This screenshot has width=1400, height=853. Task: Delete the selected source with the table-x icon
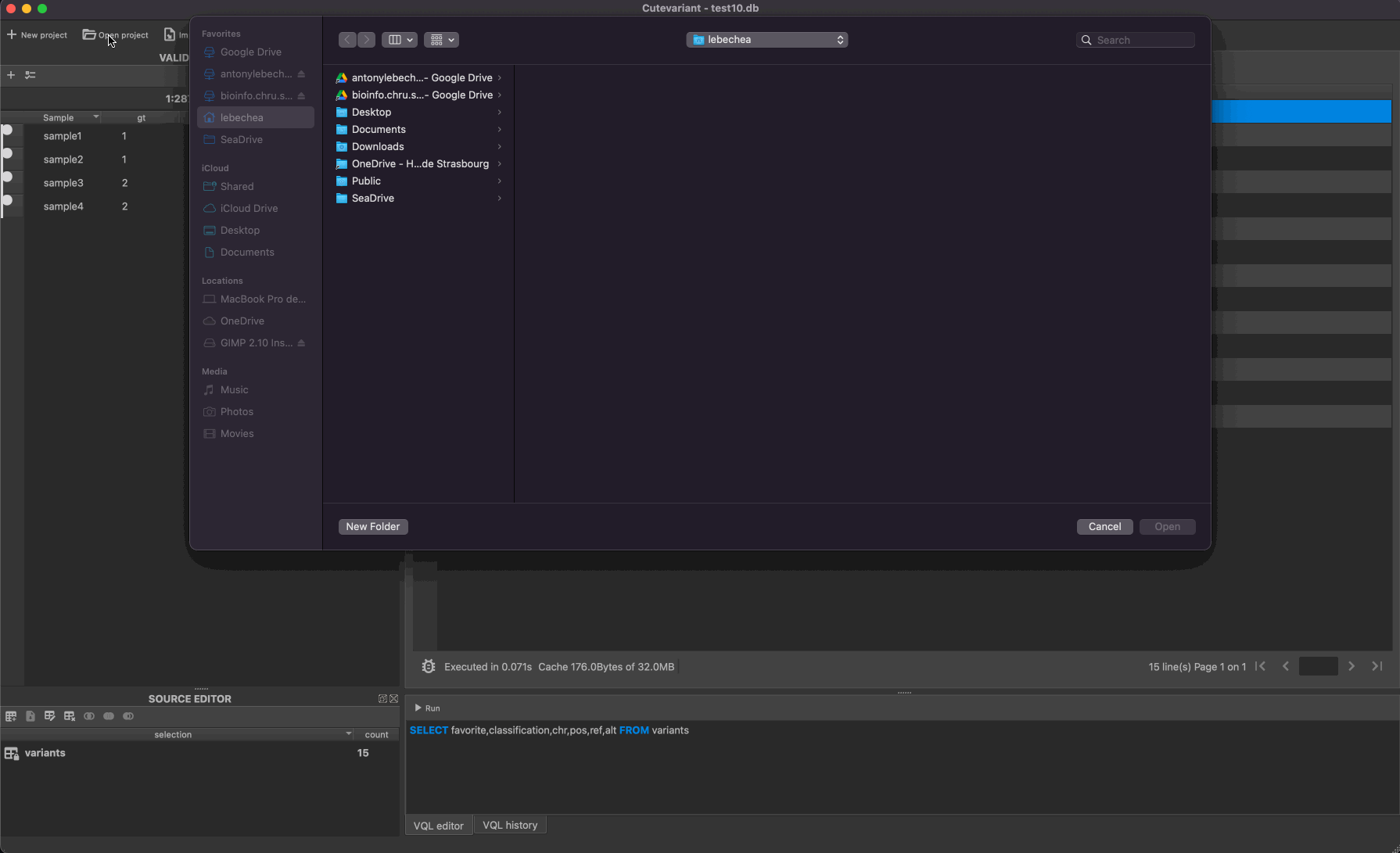click(x=69, y=715)
